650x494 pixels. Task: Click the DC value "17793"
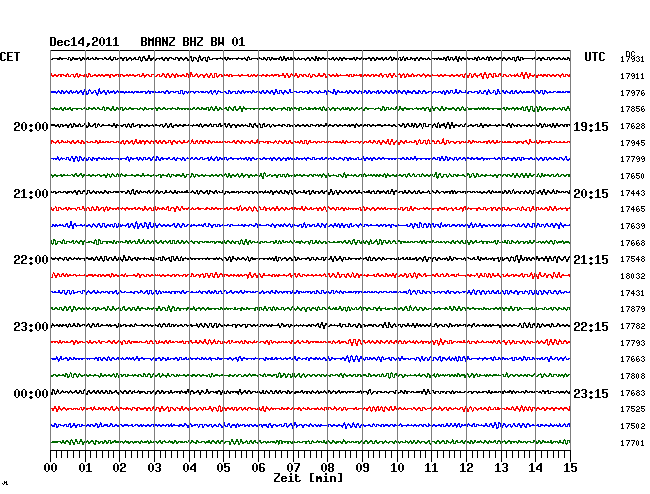point(633,344)
